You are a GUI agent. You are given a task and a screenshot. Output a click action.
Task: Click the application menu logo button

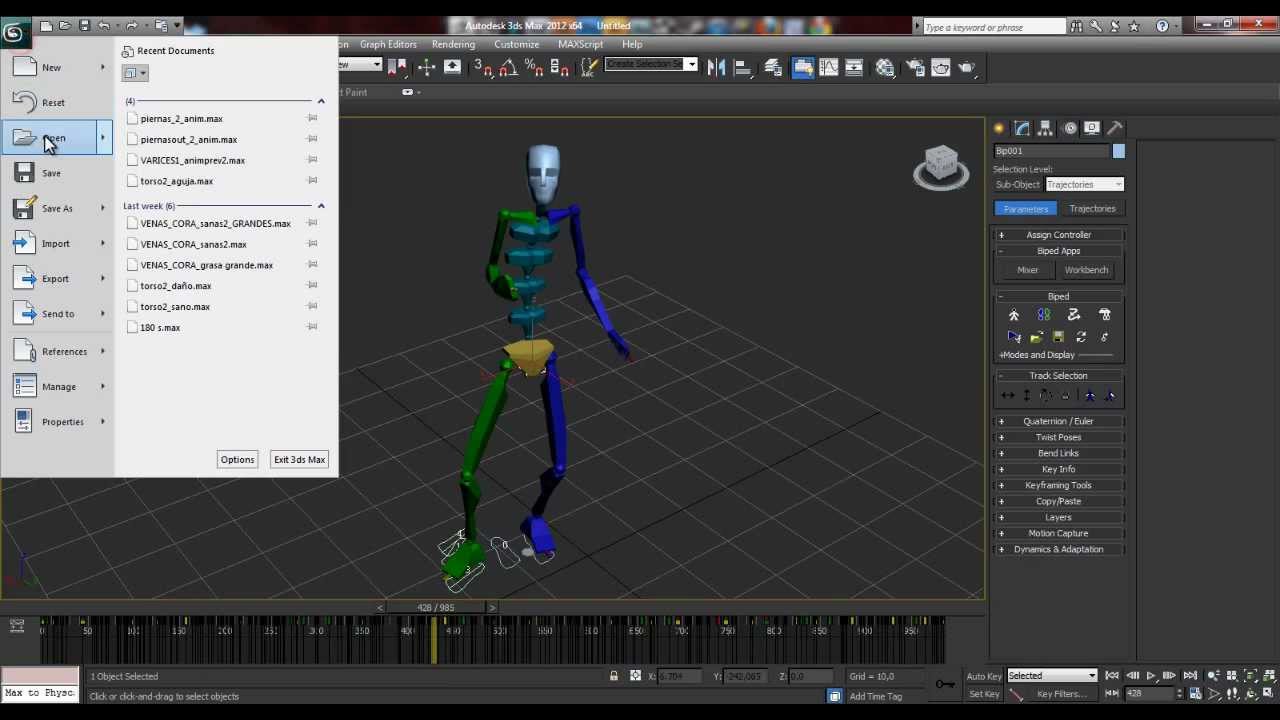[13, 33]
